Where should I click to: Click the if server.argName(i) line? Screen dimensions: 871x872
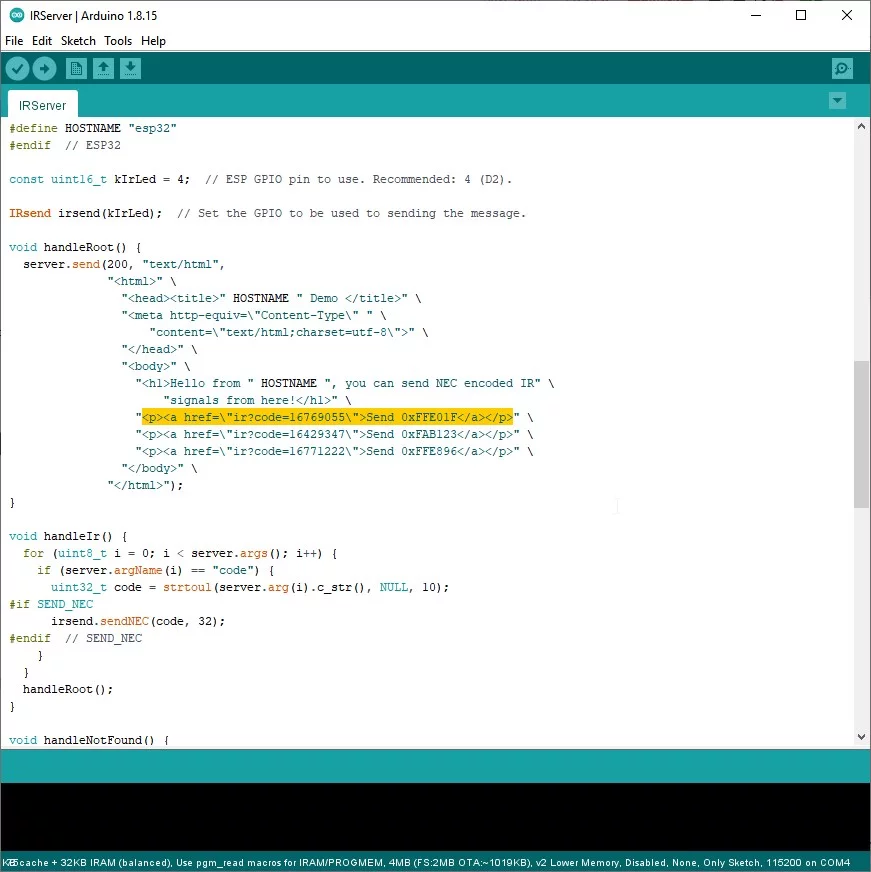[x=156, y=571]
